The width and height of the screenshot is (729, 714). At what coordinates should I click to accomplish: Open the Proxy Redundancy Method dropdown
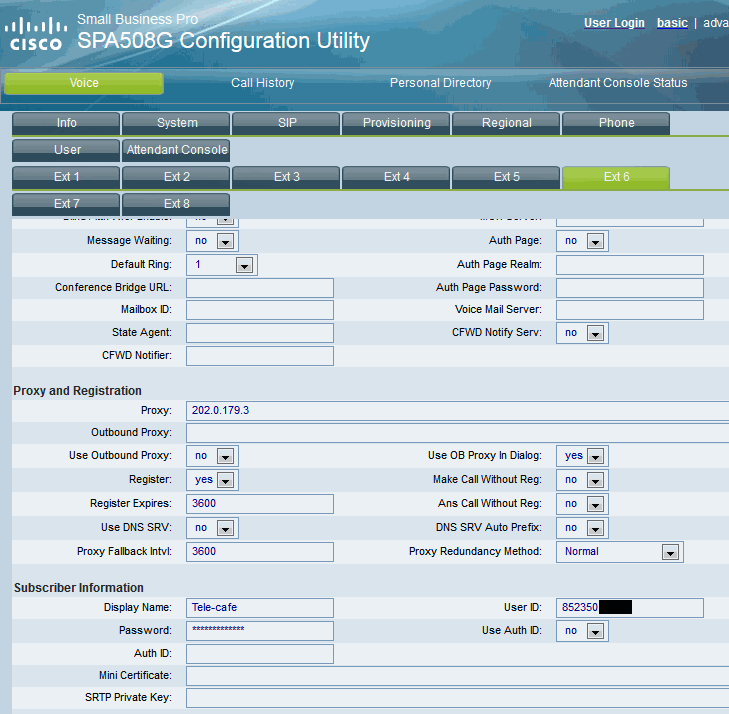click(x=620, y=552)
